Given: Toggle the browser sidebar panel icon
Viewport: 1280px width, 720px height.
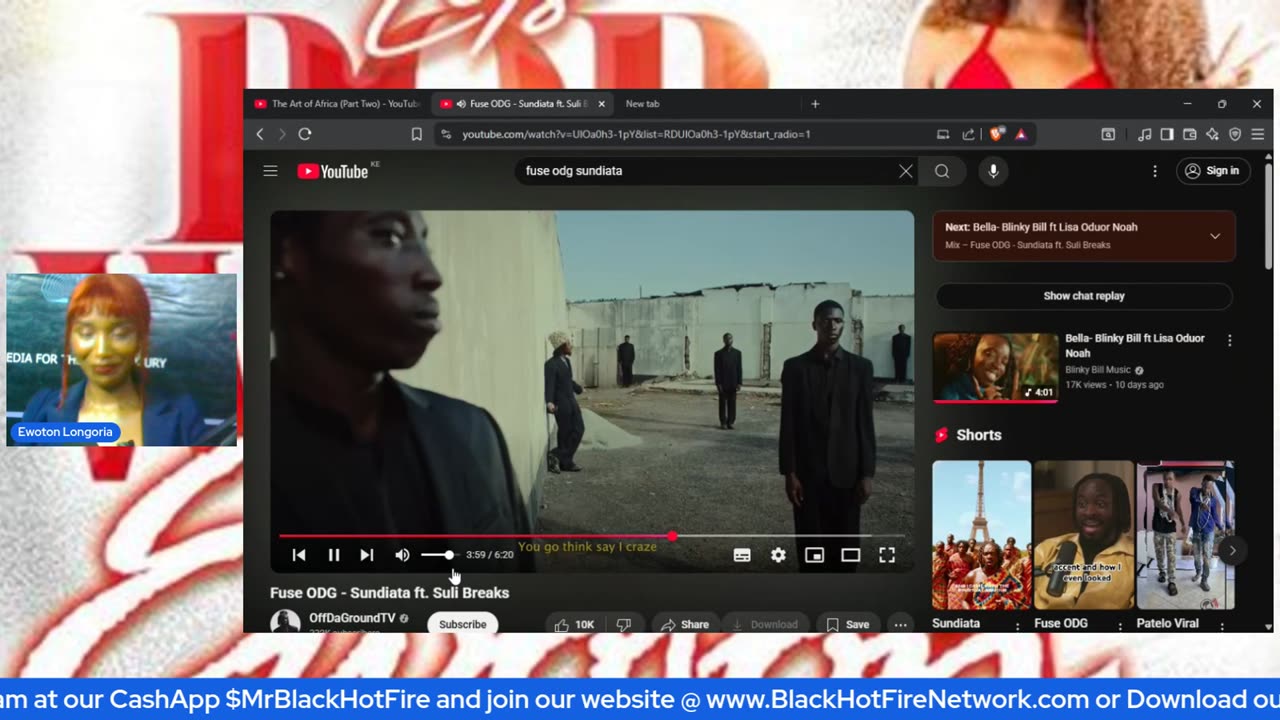Looking at the screenshot, I should pos(1167,134).
